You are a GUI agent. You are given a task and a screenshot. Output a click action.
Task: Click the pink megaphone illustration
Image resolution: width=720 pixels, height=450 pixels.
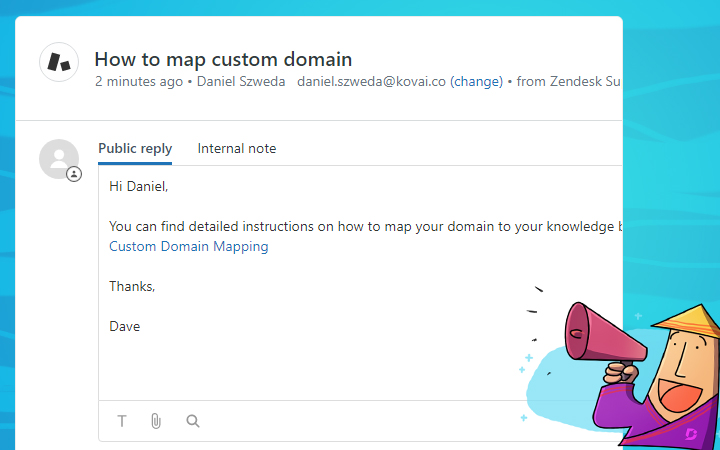pyautogui.click(x=597, y=335)
